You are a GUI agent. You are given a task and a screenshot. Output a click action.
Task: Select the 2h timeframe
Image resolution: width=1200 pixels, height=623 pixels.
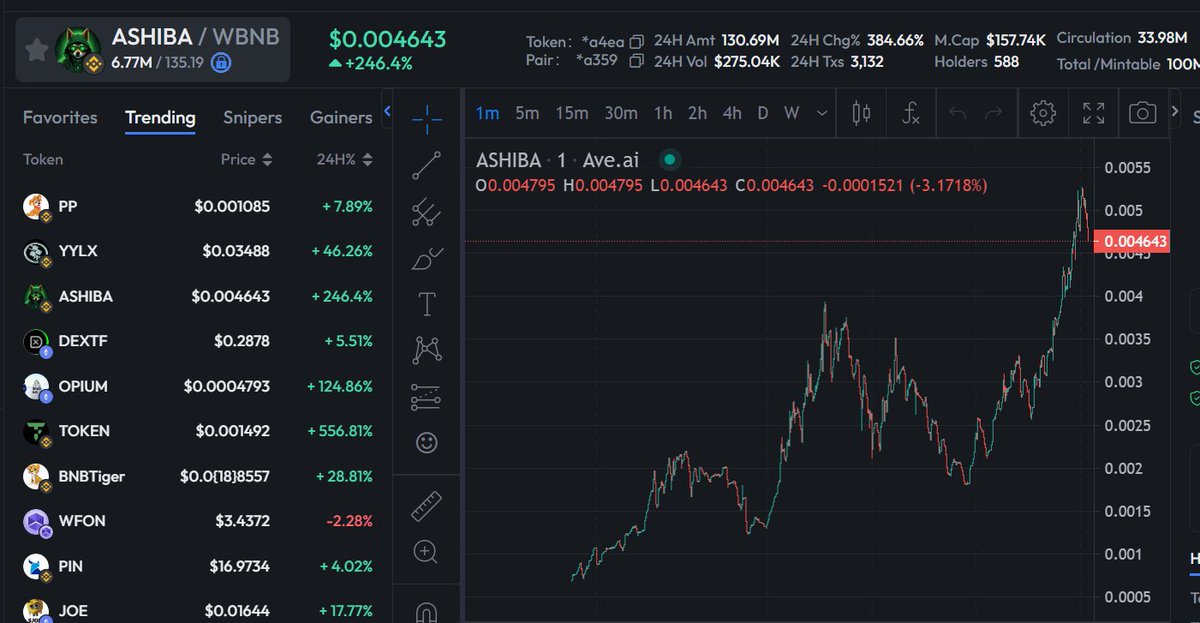(x=697, y=113)
